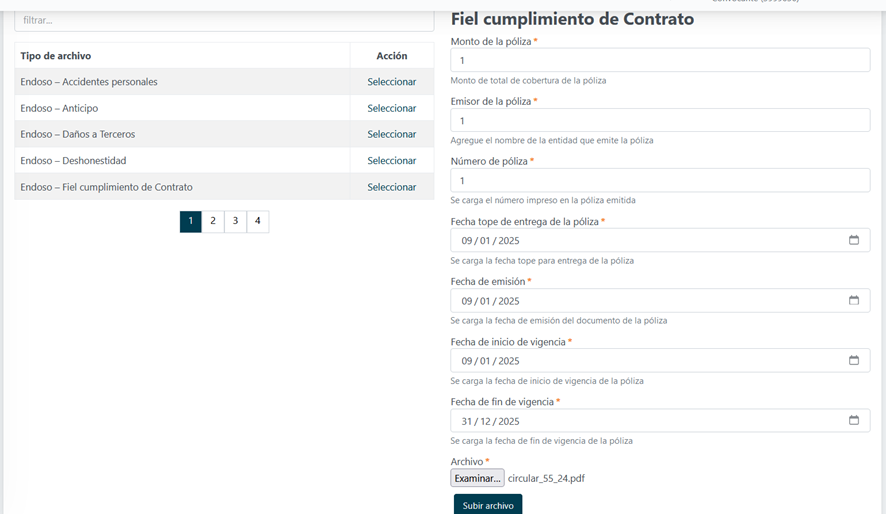Viewport: 886px width, 514px height.
Task: Open calendar icon for Fecha de inicio de vigencia
Action: 853,361
